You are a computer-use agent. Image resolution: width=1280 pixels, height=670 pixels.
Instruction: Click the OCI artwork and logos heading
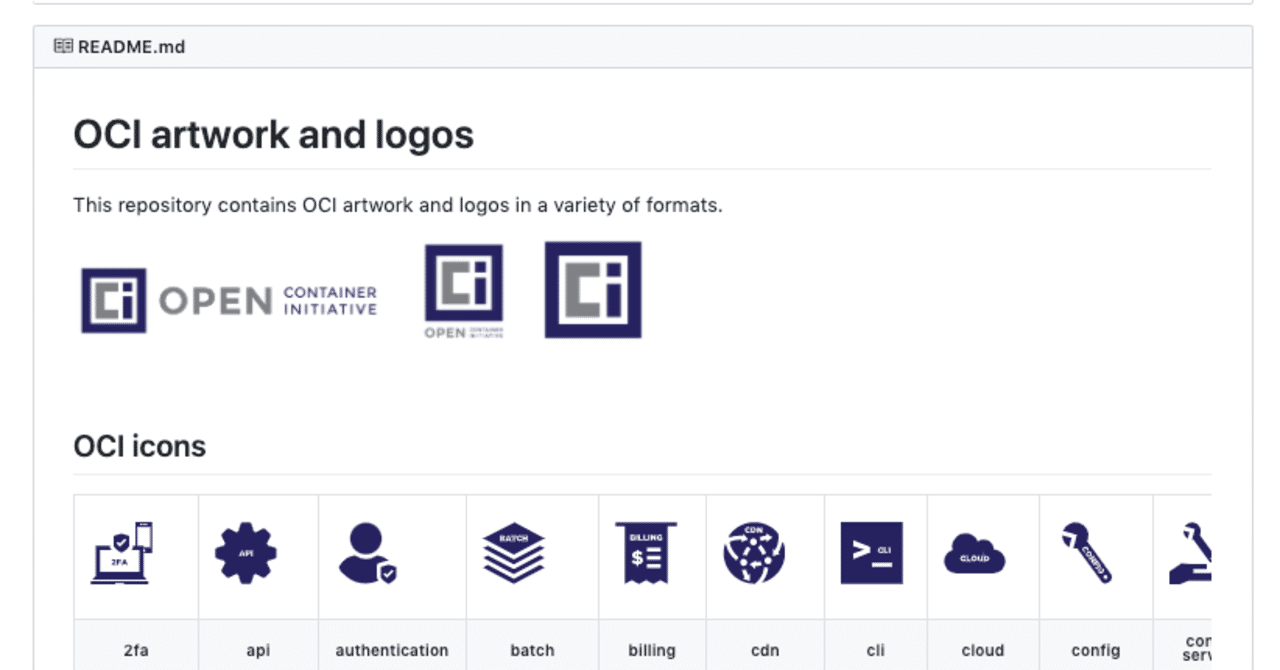click(273, 135)
